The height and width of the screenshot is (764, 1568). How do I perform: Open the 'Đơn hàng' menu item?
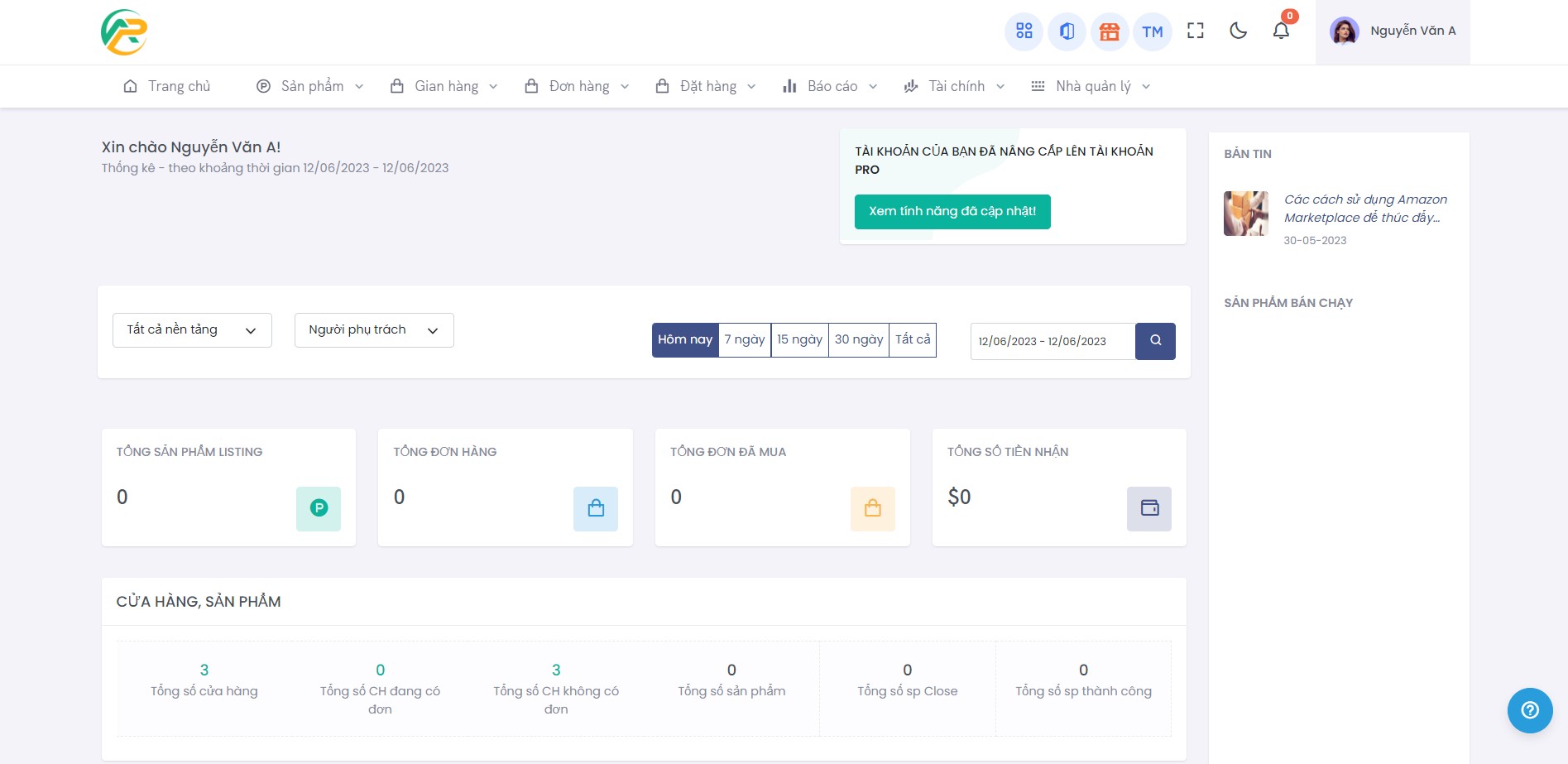coord(575,86)
